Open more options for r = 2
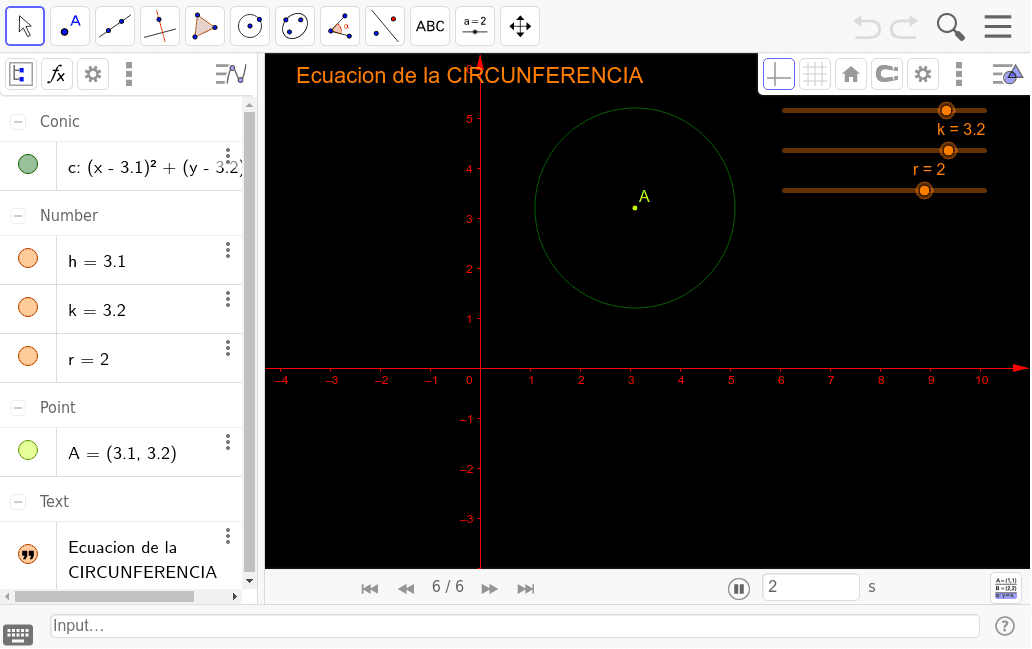The image size is (1032, 649). pyautogui.click(x=228, y=348)
